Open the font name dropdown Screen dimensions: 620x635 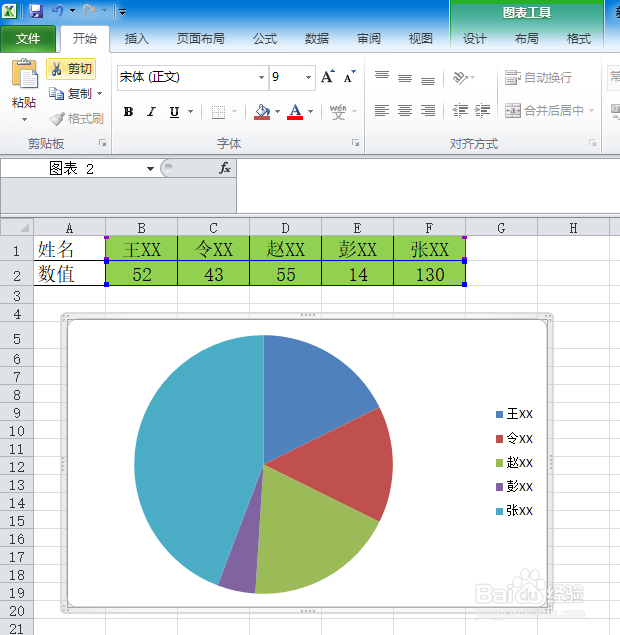(262, 77)
